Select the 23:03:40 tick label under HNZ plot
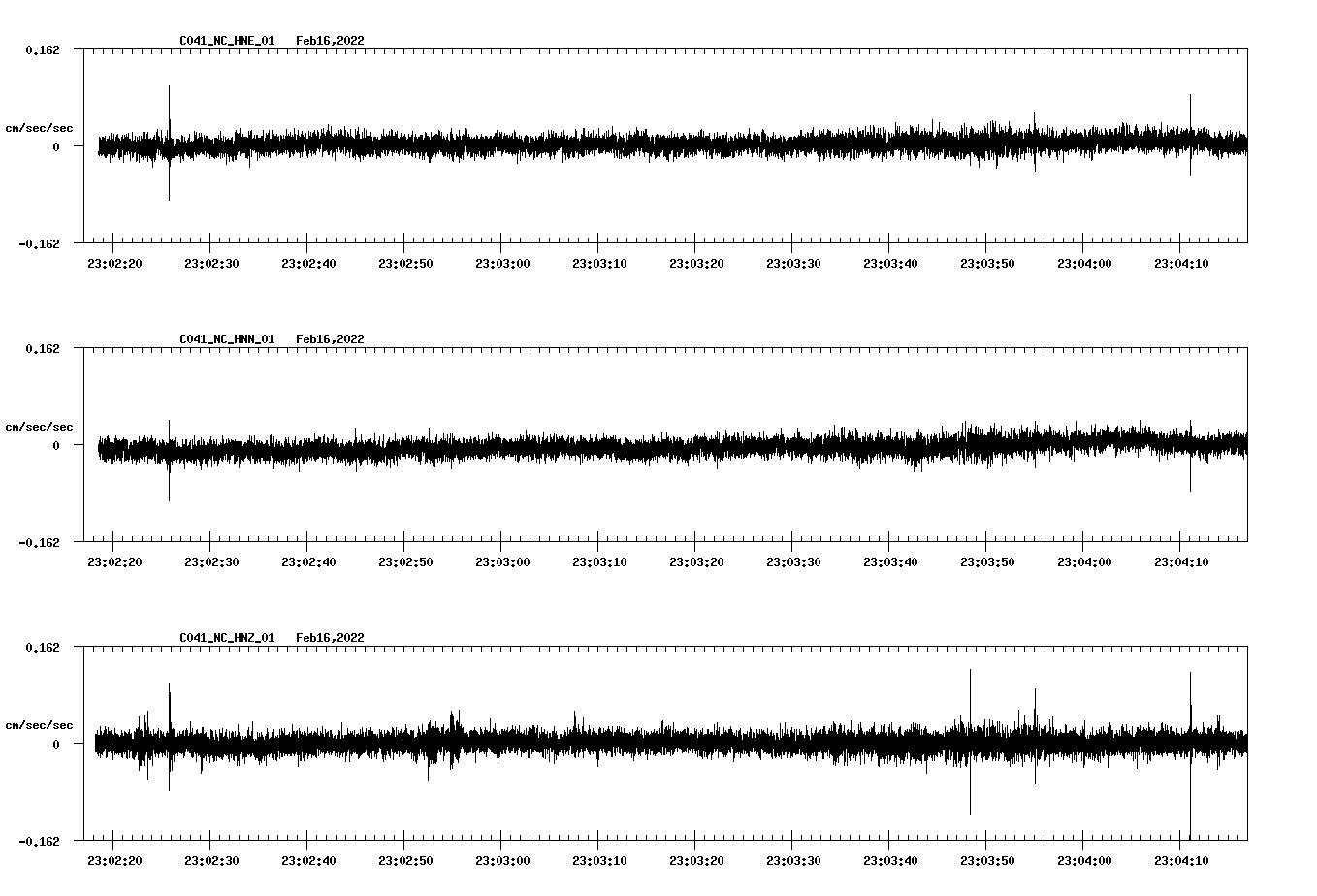The image size is (1317, 896). click(890, 861)
